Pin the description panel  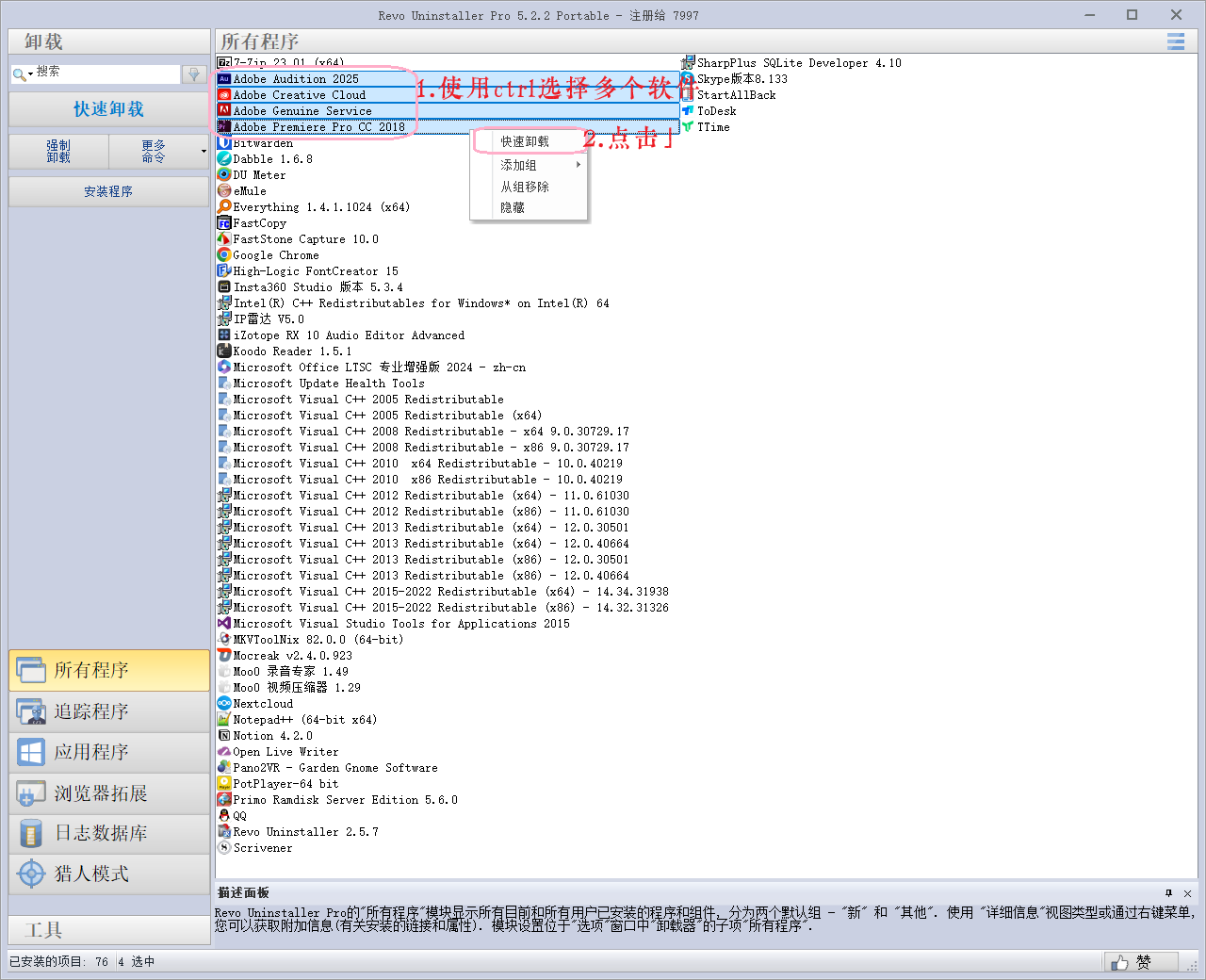1169,893
